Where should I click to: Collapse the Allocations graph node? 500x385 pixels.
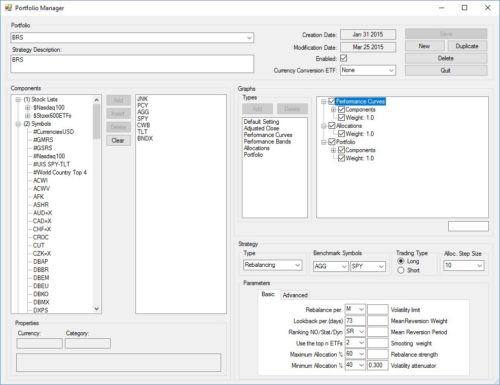(323, 126)
